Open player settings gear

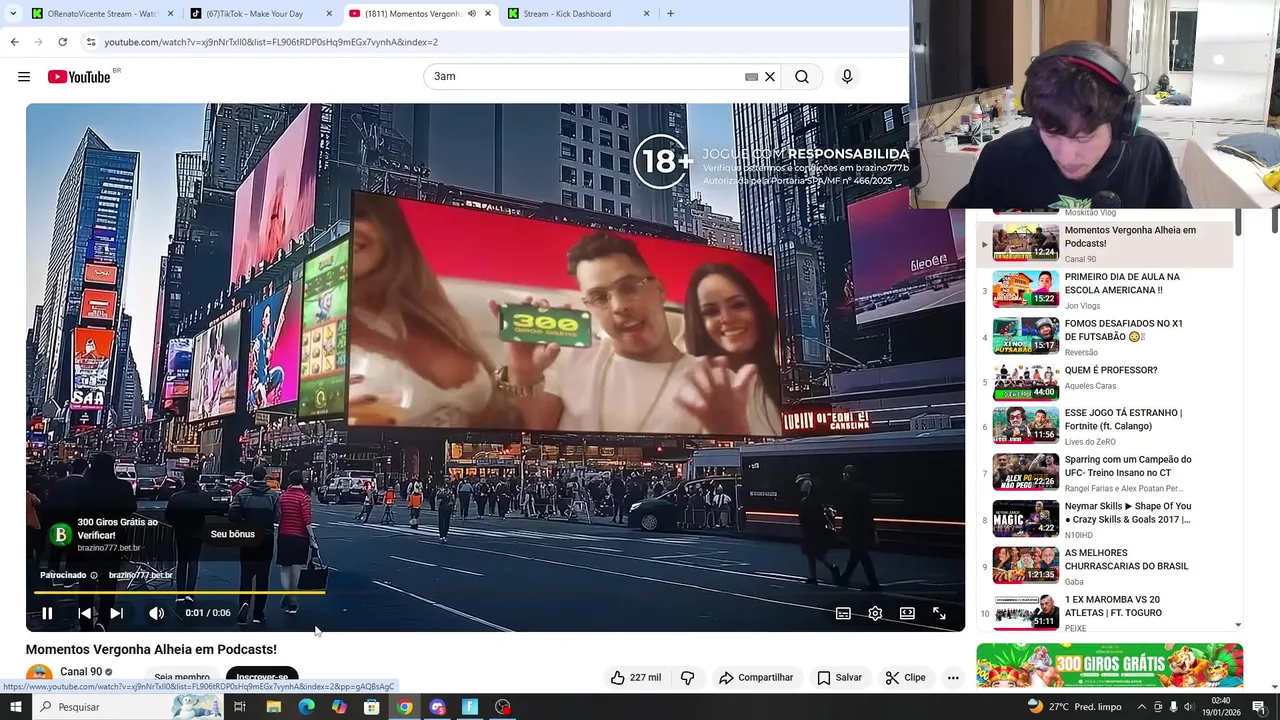click(x=875, y=613)
